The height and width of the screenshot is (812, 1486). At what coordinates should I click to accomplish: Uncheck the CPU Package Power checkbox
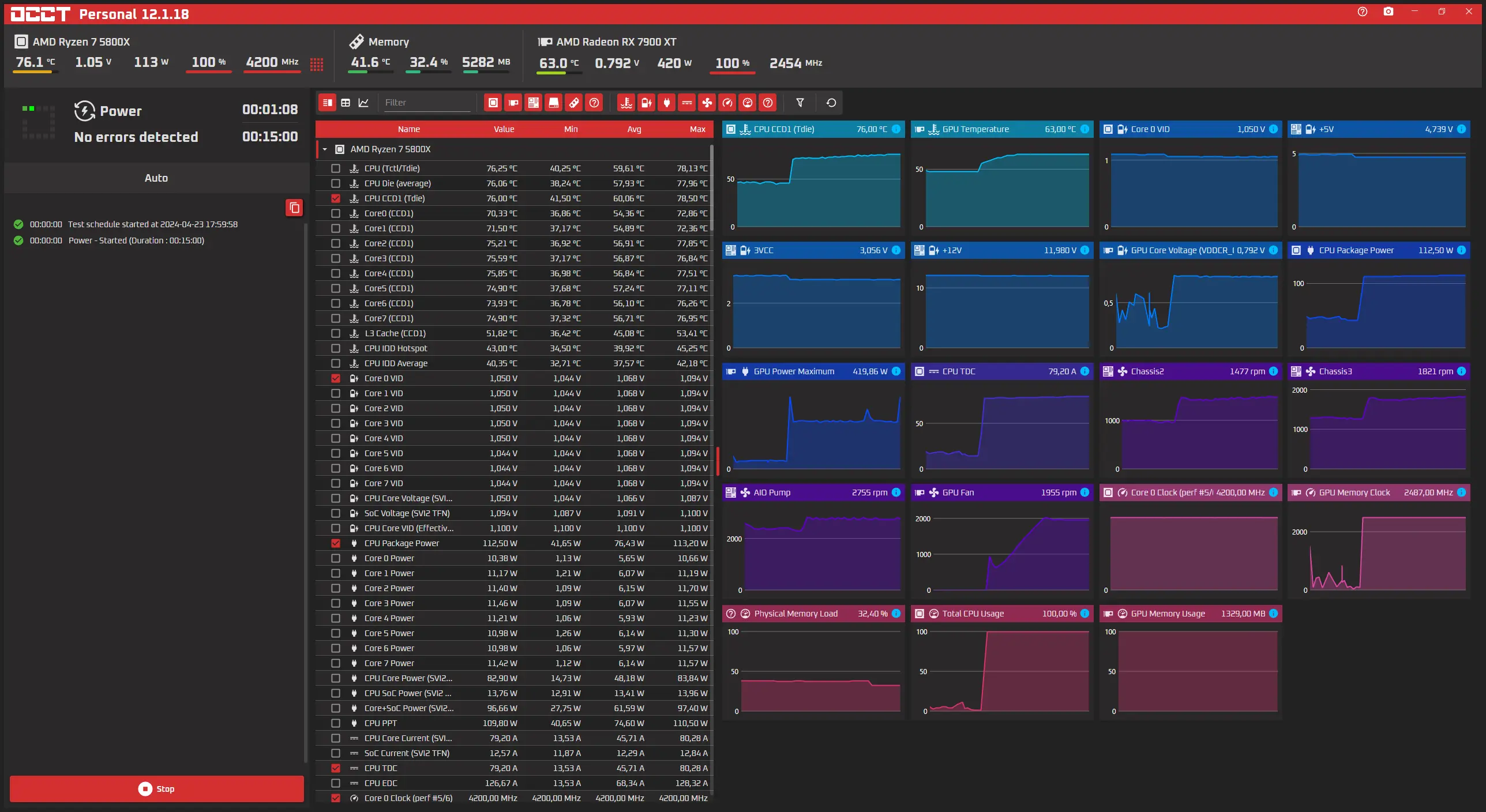[x=336, y=543]
